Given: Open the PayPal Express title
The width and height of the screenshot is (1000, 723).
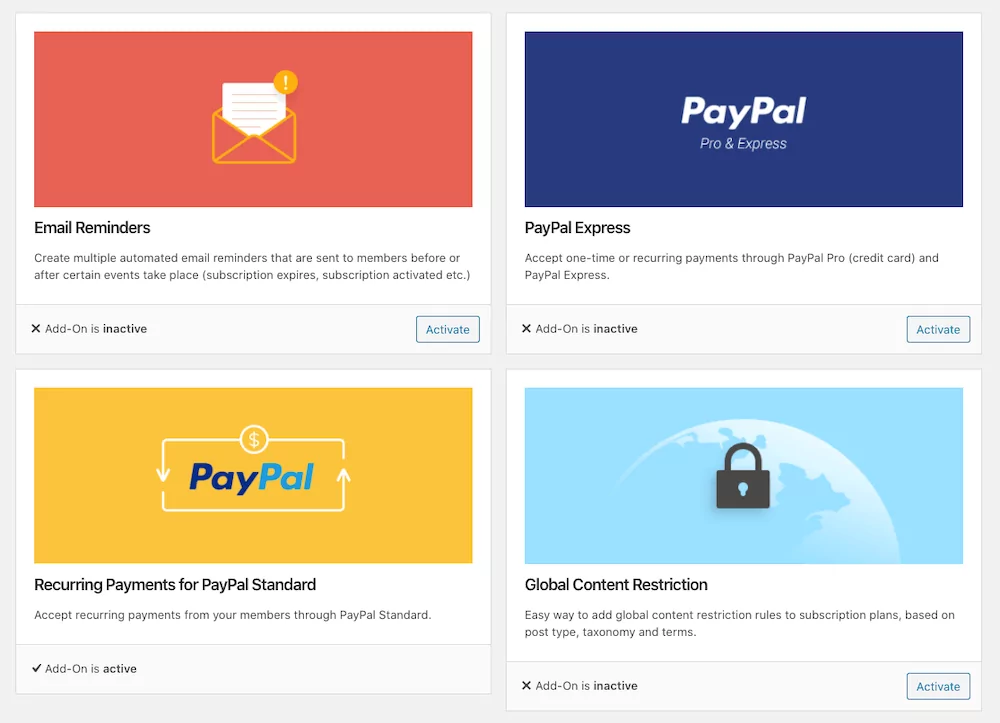Looking at the screenshot, I should [x=577, y=228].
